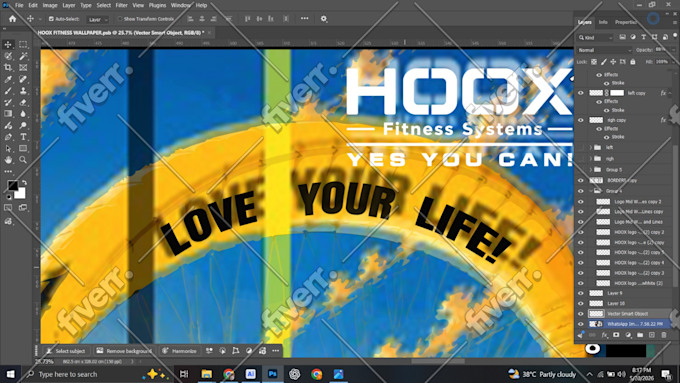680x383 pixels.
Task: Click the Select subject button
Action: pyautogui.click(x=65, y=351)
